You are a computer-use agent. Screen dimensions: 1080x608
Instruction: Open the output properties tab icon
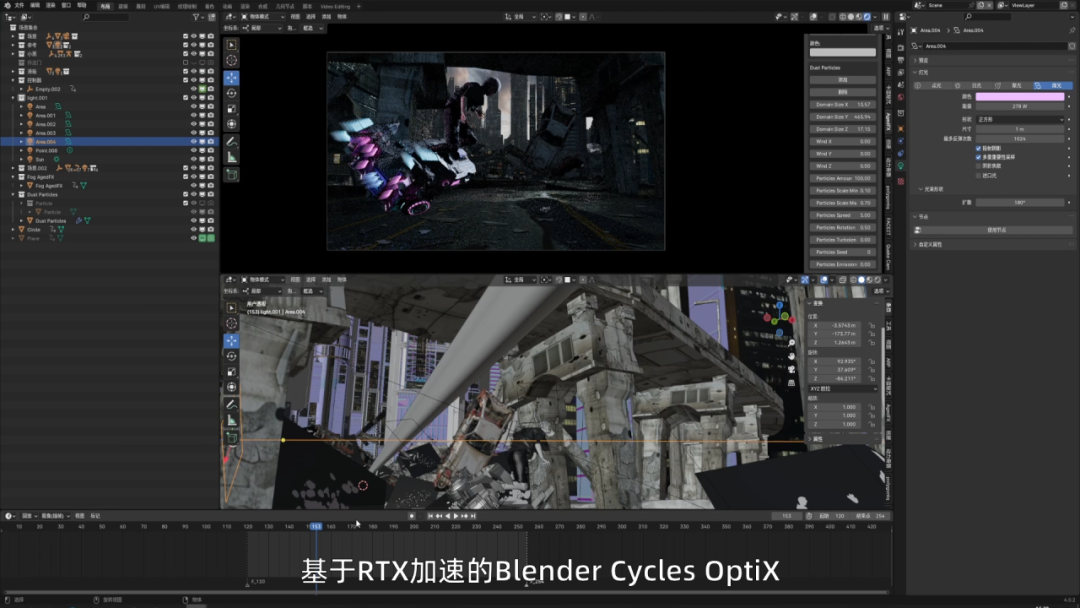tap(901, 60)
